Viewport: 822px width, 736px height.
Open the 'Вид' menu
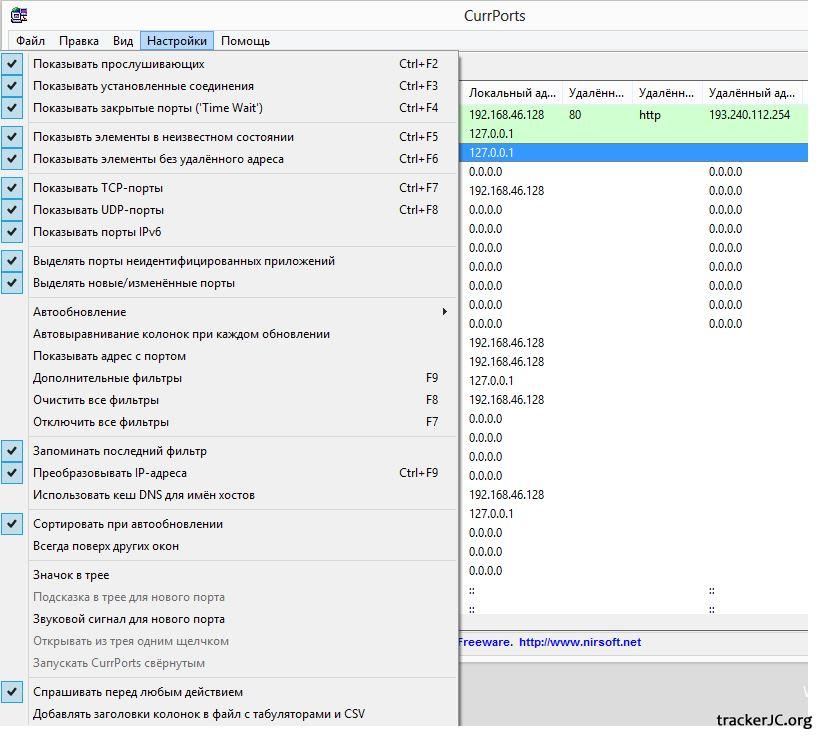click(x=122, y=41)
